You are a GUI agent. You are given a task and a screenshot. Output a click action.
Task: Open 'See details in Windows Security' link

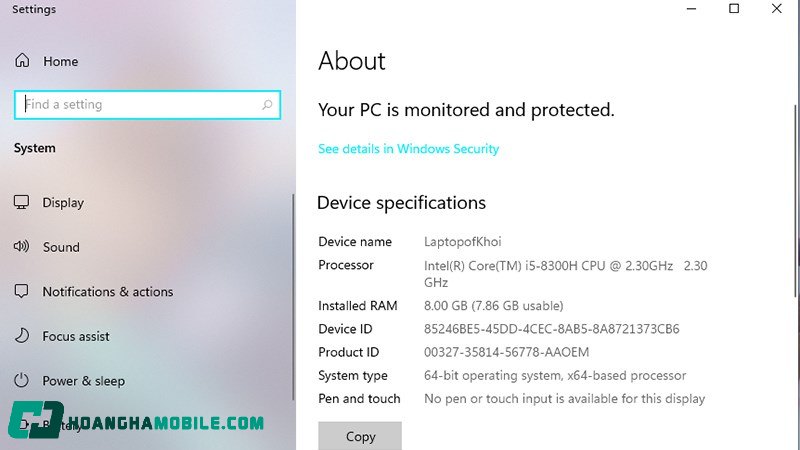(x=408, y=149)
